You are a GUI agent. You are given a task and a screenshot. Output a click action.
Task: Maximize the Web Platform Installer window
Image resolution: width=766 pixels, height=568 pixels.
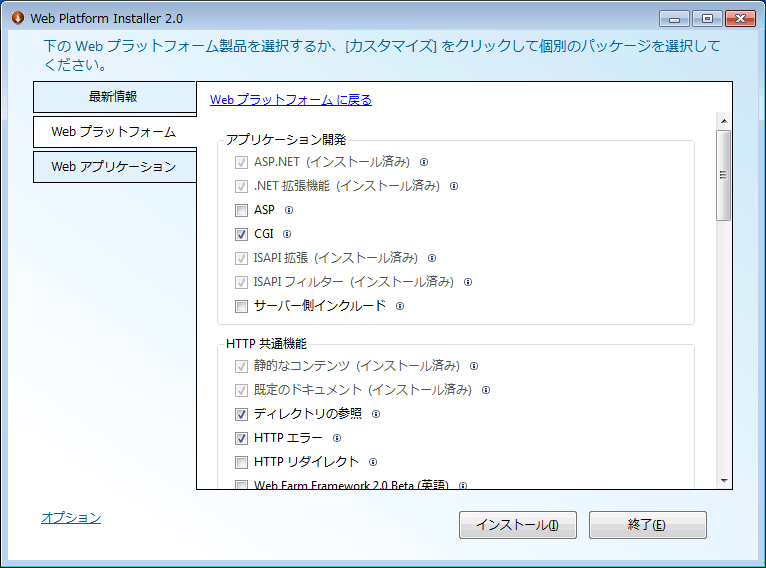[x=707, y=19]
